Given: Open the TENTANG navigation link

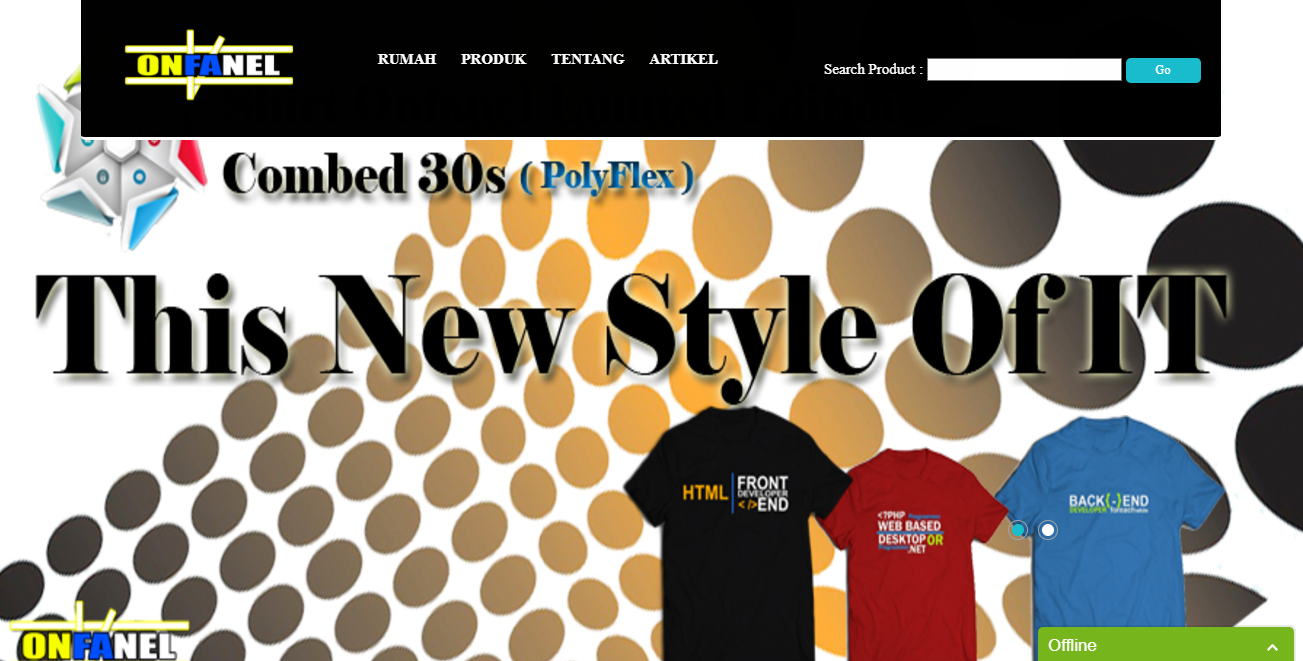Looking at the screenshot, I should click(x=588, y=59).
